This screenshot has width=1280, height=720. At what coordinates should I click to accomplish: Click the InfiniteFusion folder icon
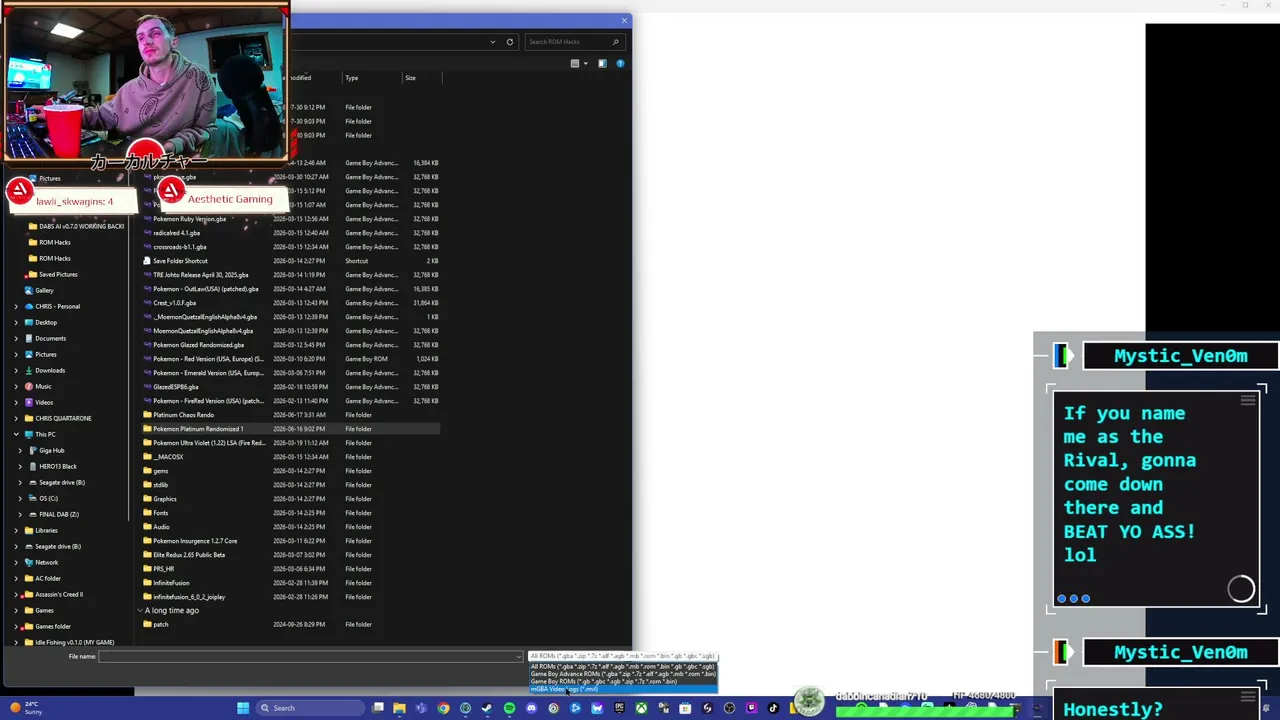(x=147, y=583)
